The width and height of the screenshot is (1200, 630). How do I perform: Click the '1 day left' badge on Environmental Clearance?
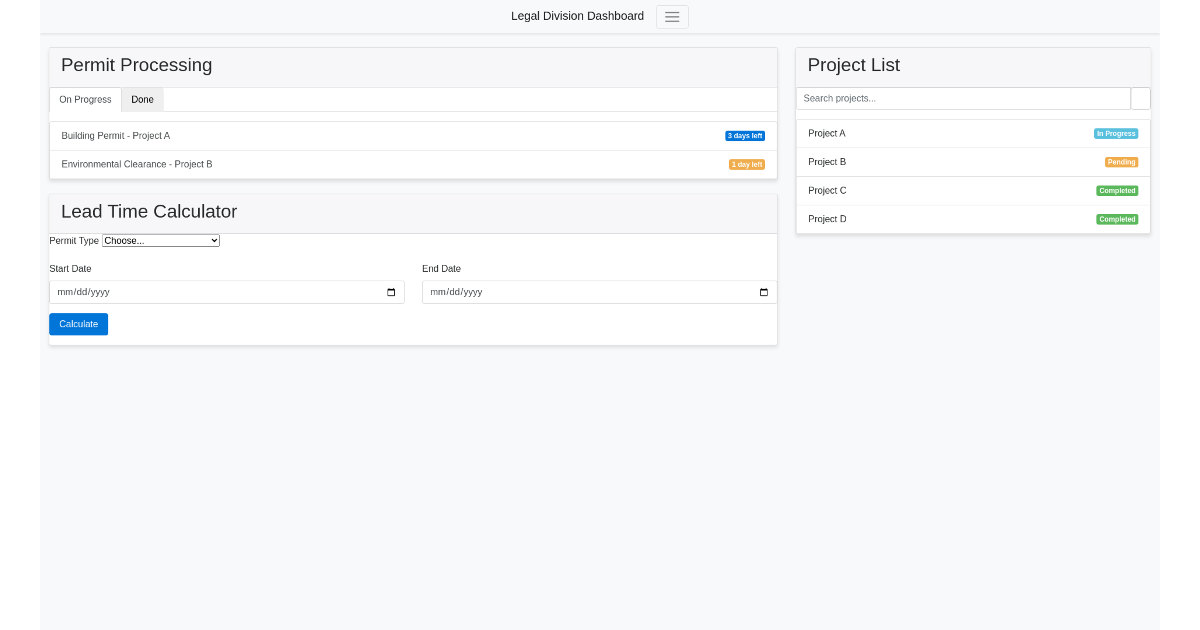(x=747, y=164)
